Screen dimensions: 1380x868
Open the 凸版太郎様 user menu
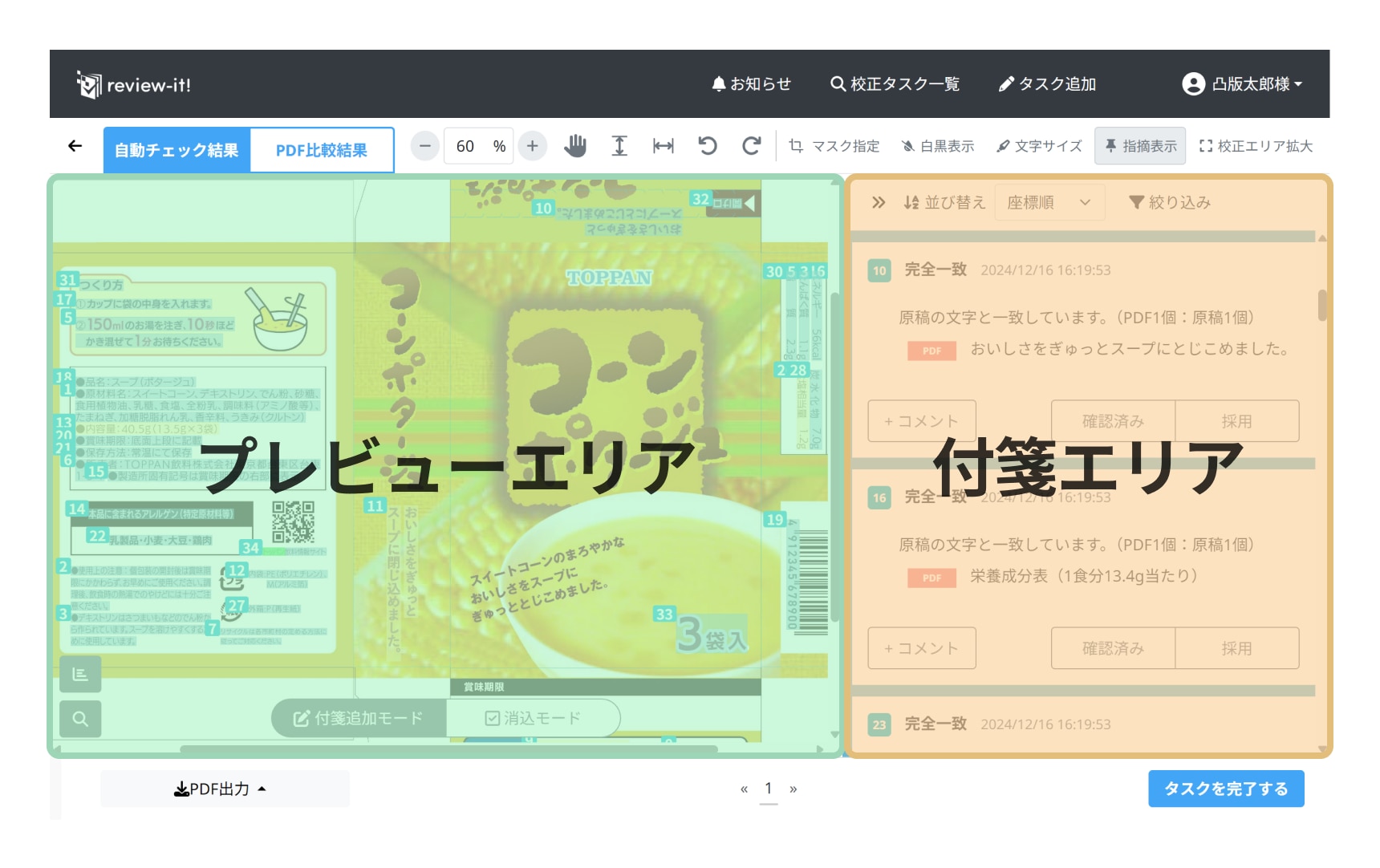tap(1242, 84)
